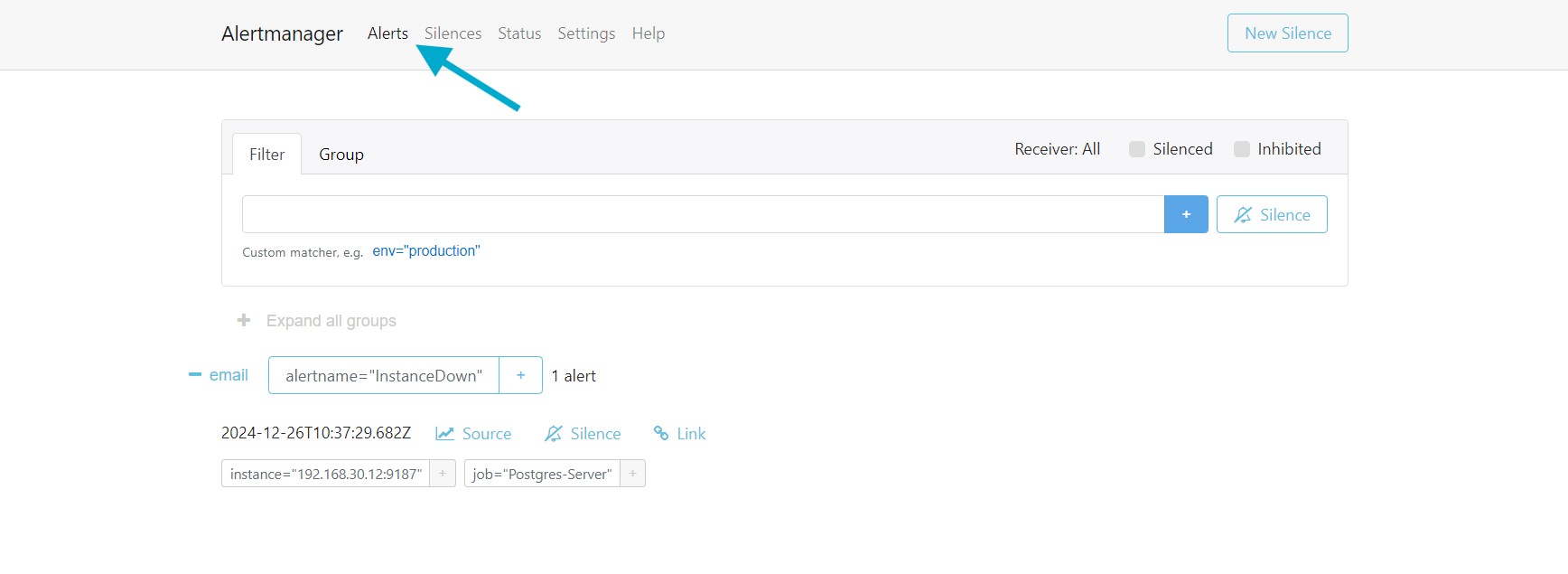Open the Receiver: All dropdown

point(1057,149)
